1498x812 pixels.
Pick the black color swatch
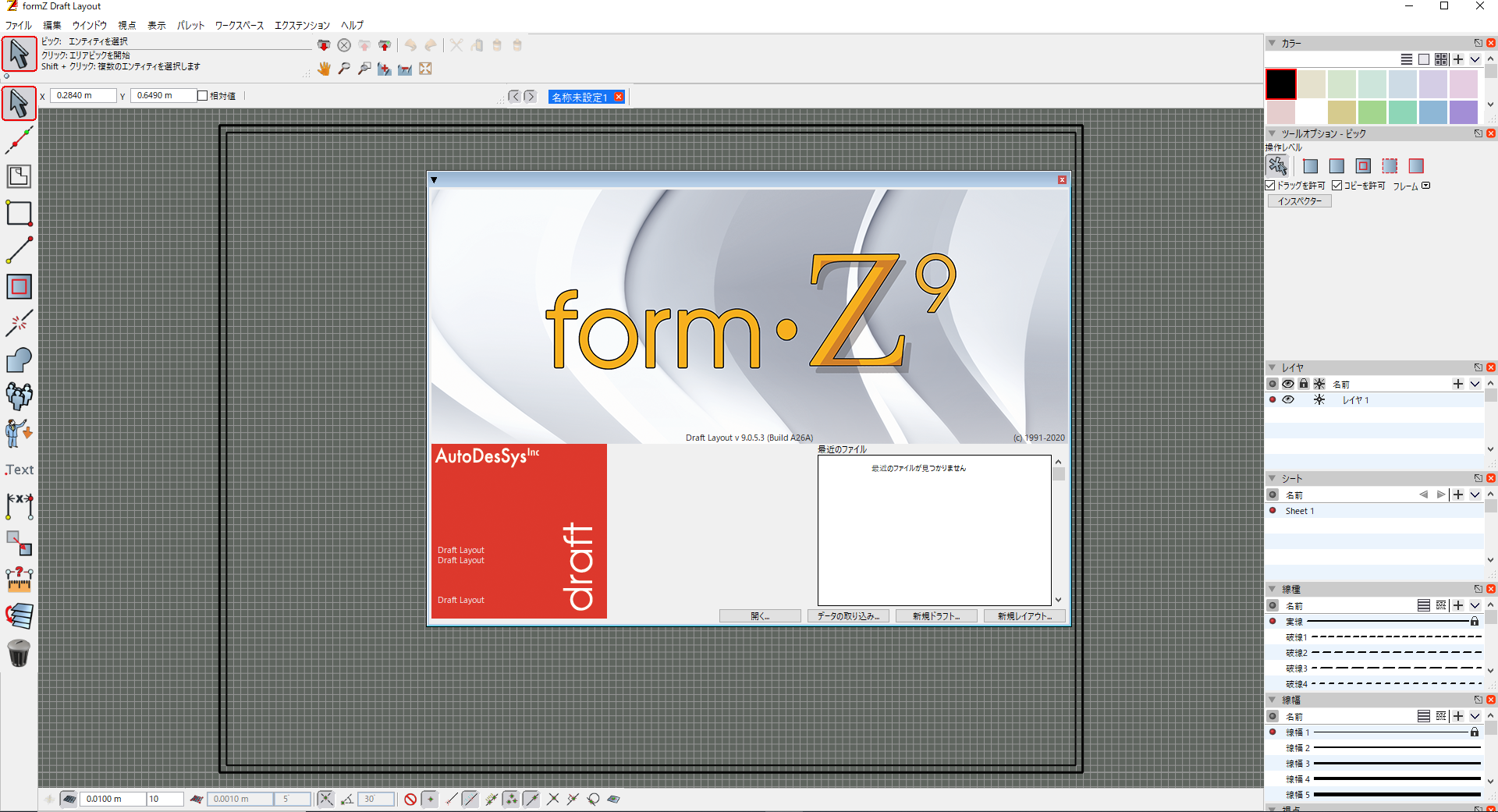click(x=1280, y=84)
